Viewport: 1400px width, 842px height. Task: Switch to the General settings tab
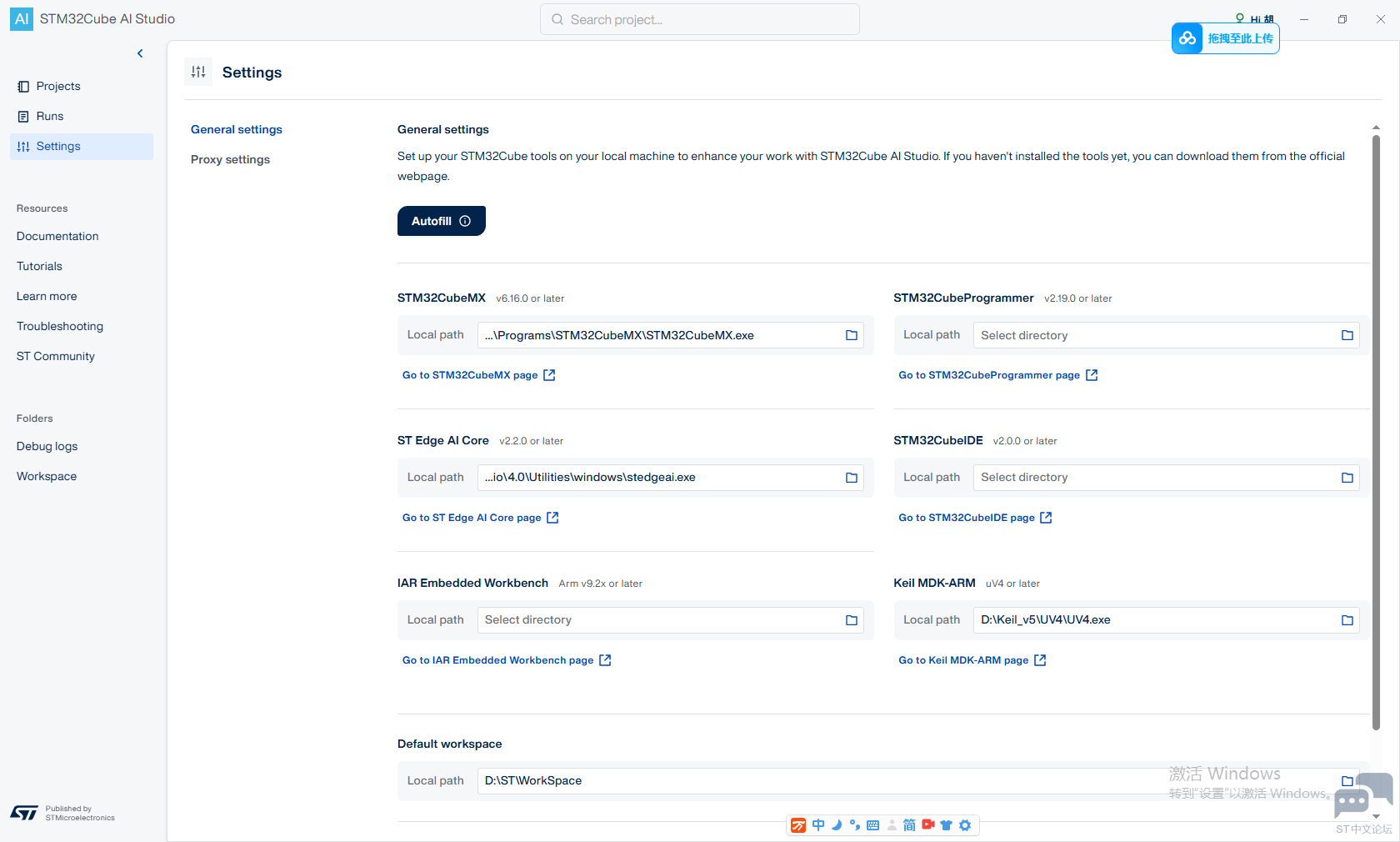click(237, 129)
